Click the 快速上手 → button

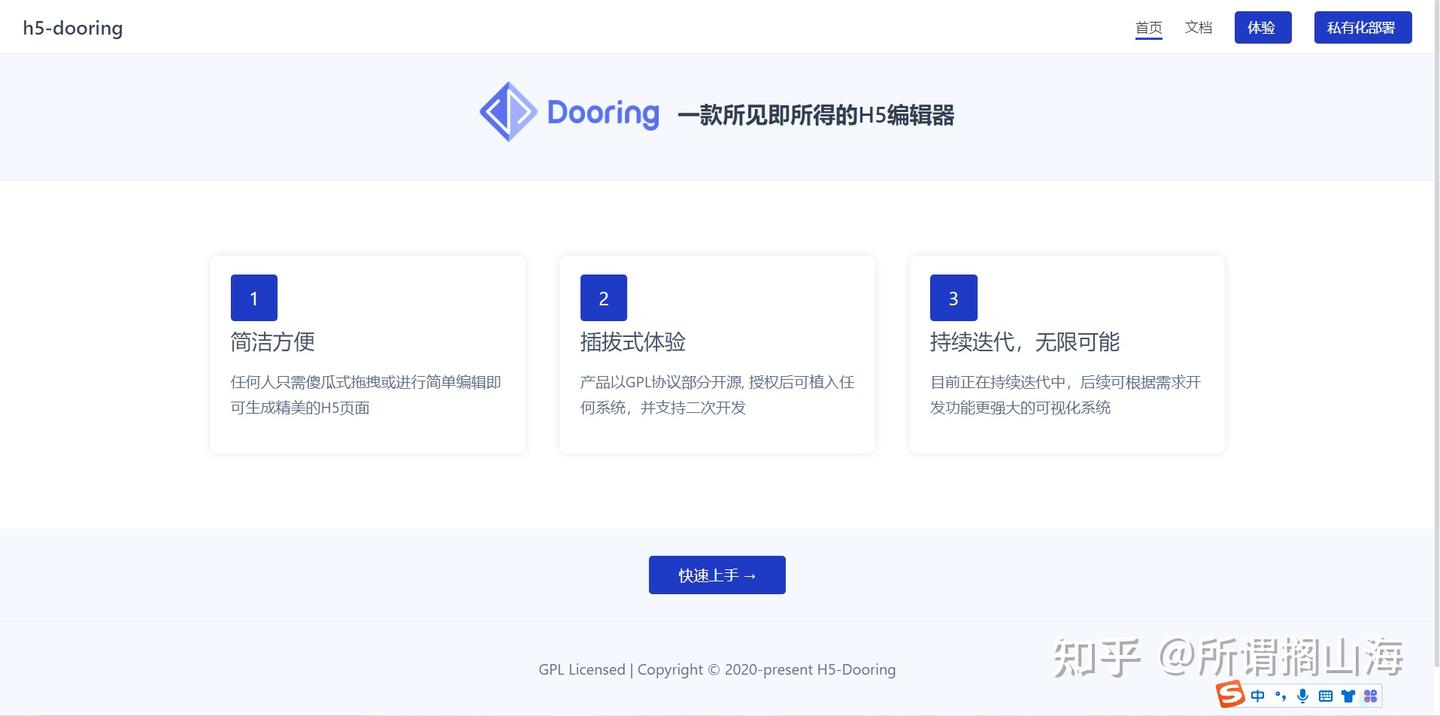(x=717, y=575)
